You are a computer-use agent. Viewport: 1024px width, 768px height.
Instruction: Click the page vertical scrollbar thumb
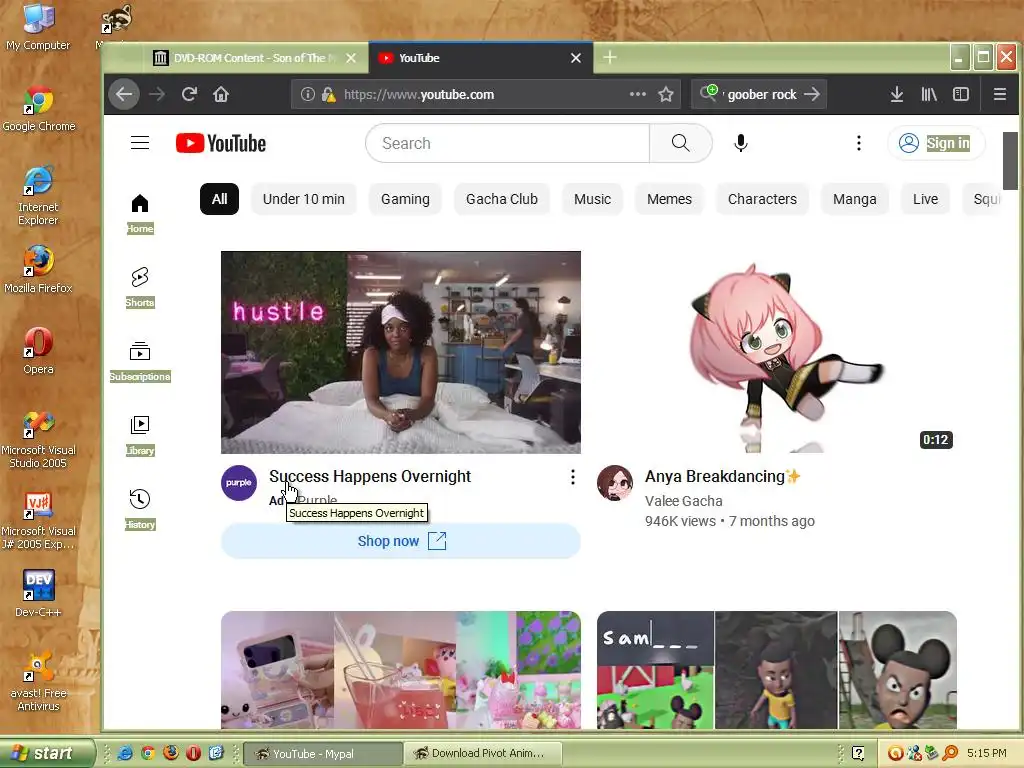(1010, 160)
